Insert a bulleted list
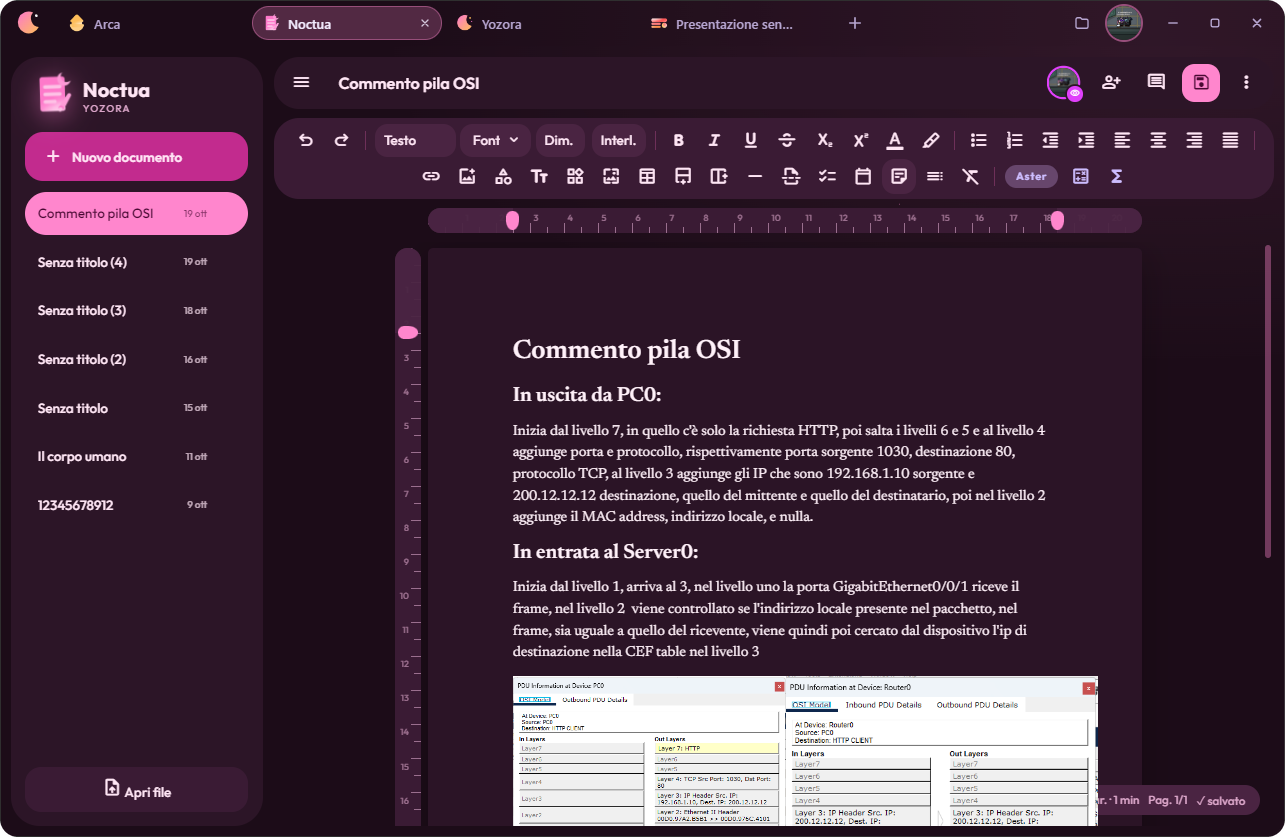The height and width of the screenshot is (837, 1285). click(979, 141)
